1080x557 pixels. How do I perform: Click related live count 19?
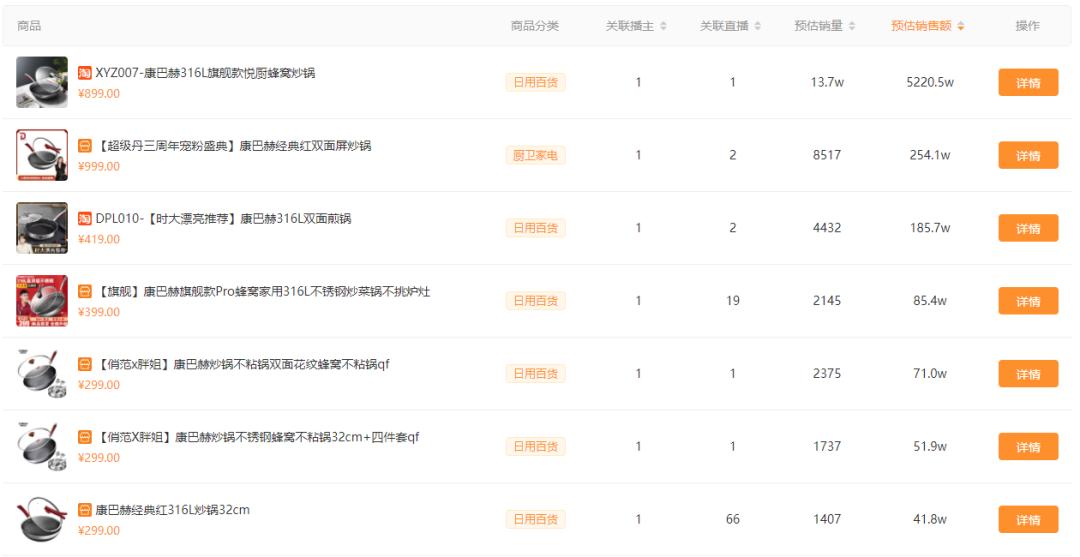click(733, 302)
